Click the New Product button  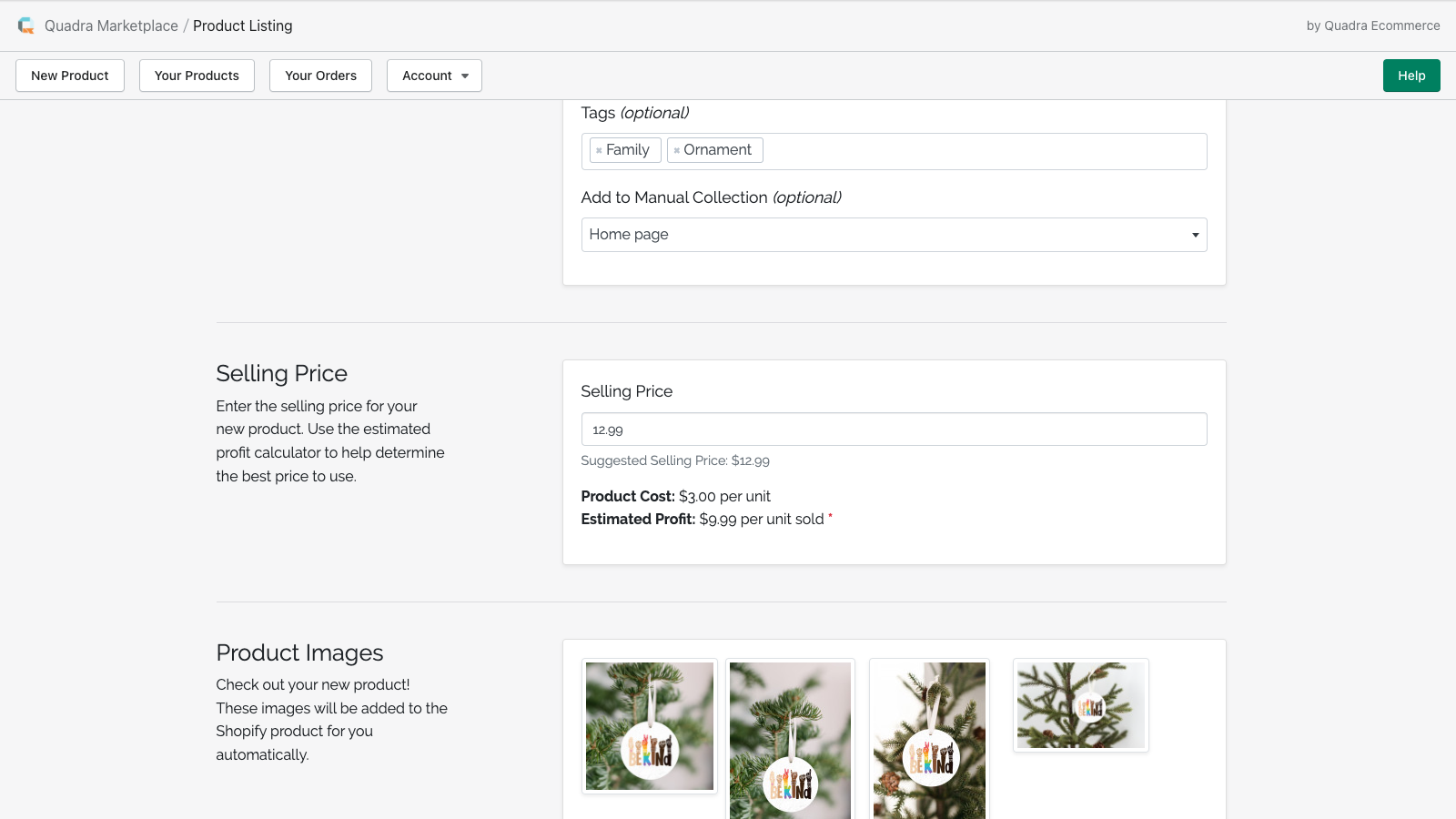70,76
